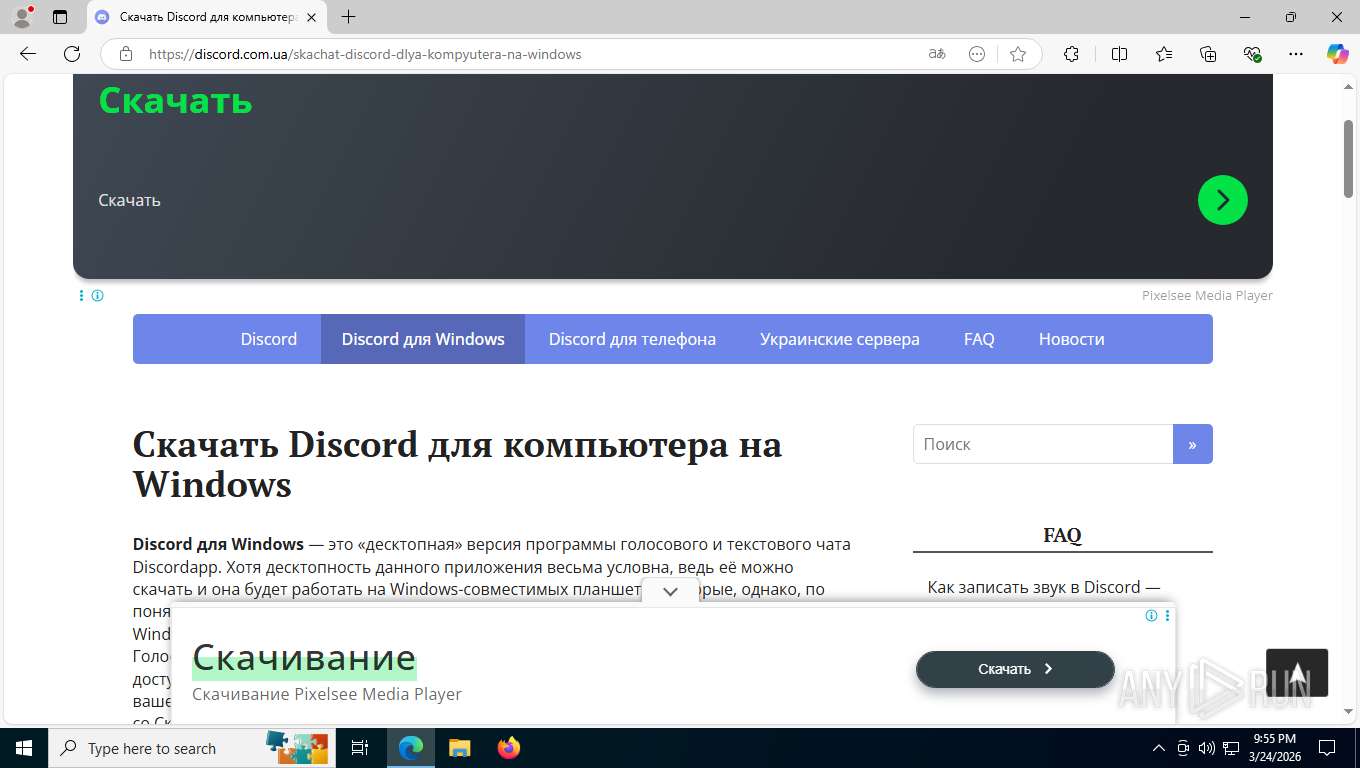Click the translate page icon
Image resolution: width=1360 pixels, height=768 pixels.
937,54
